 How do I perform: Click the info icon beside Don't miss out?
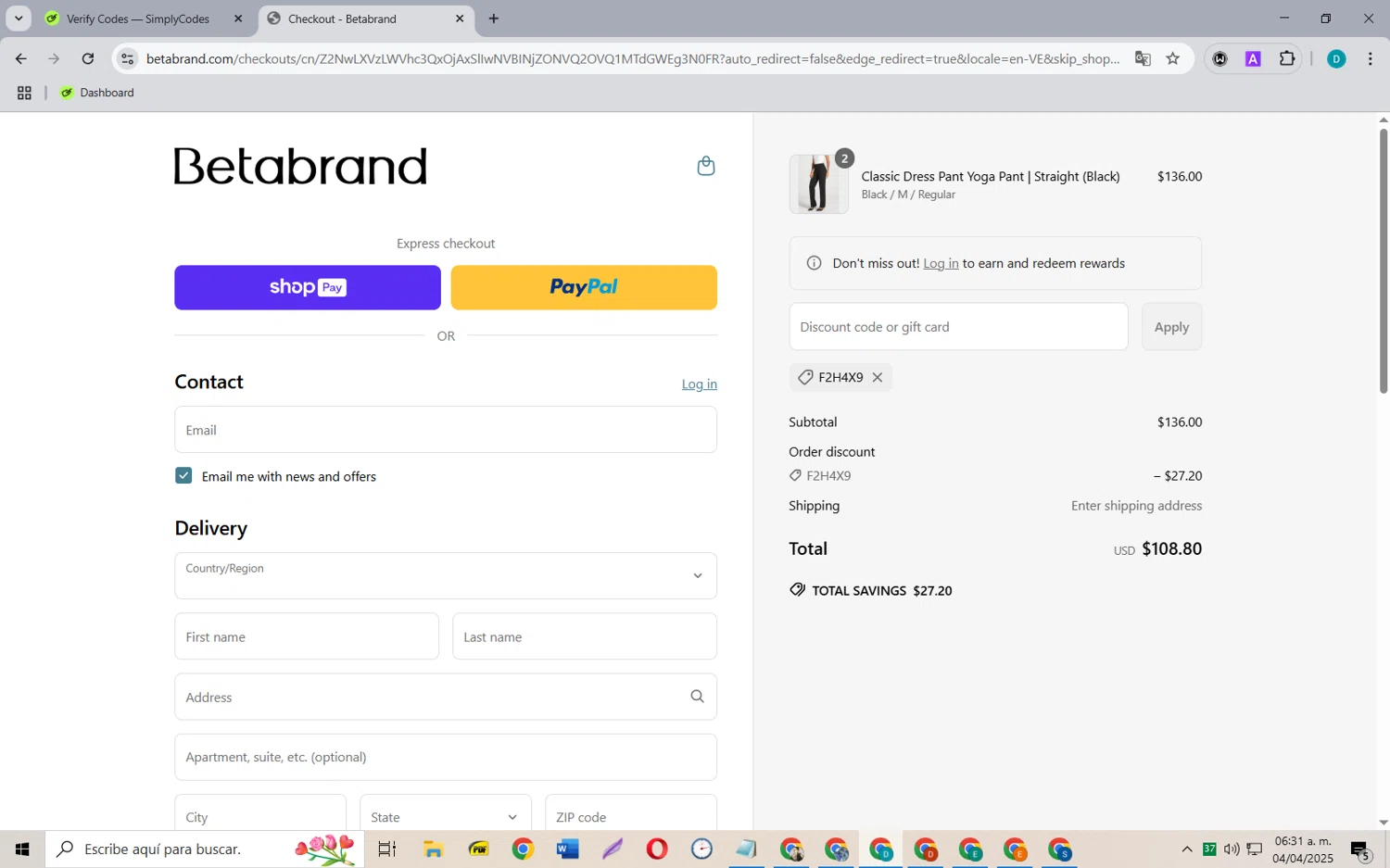(x=814, y=263)
